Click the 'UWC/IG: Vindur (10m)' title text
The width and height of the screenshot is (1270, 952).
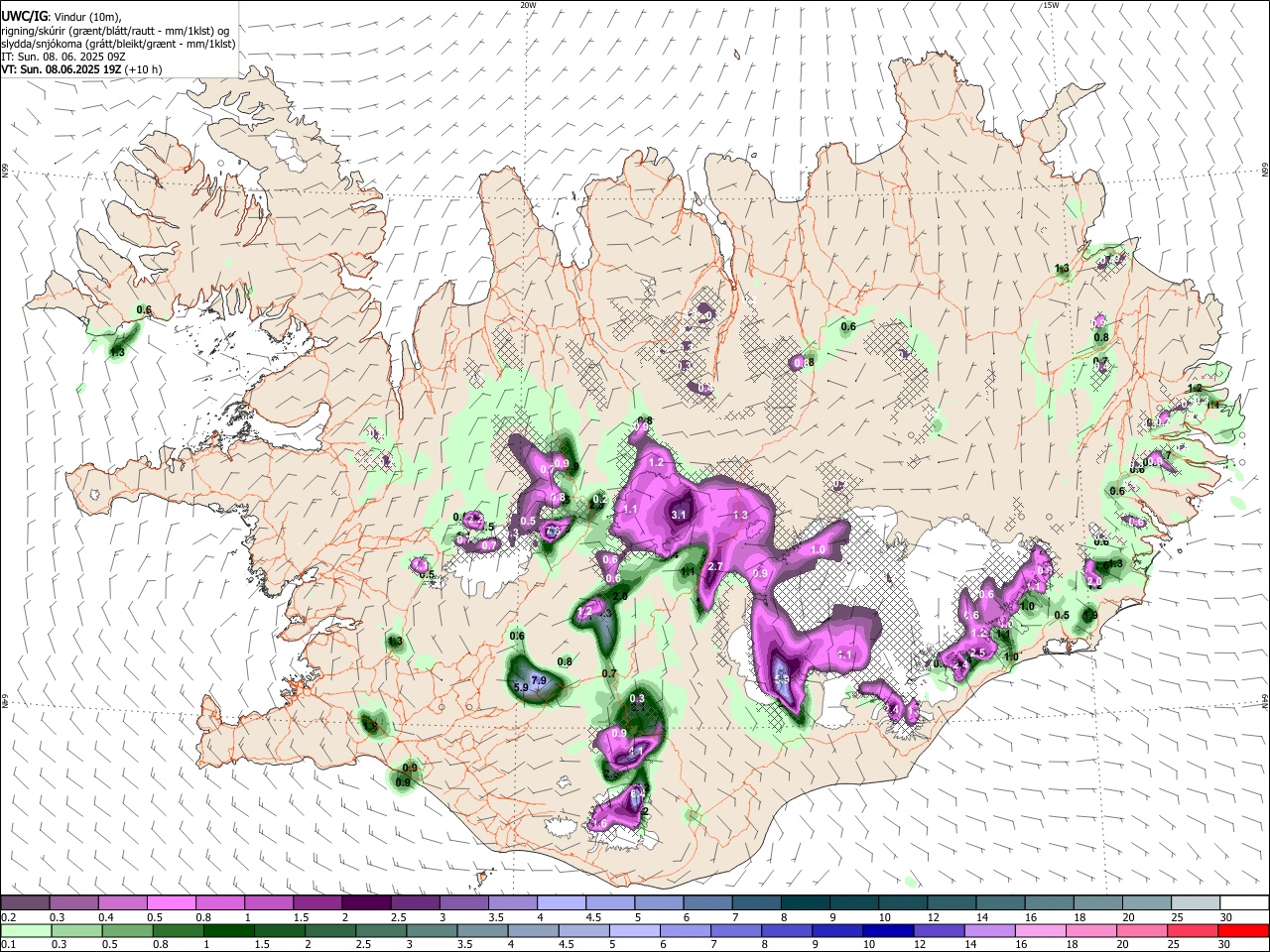(x=62, y=17)
